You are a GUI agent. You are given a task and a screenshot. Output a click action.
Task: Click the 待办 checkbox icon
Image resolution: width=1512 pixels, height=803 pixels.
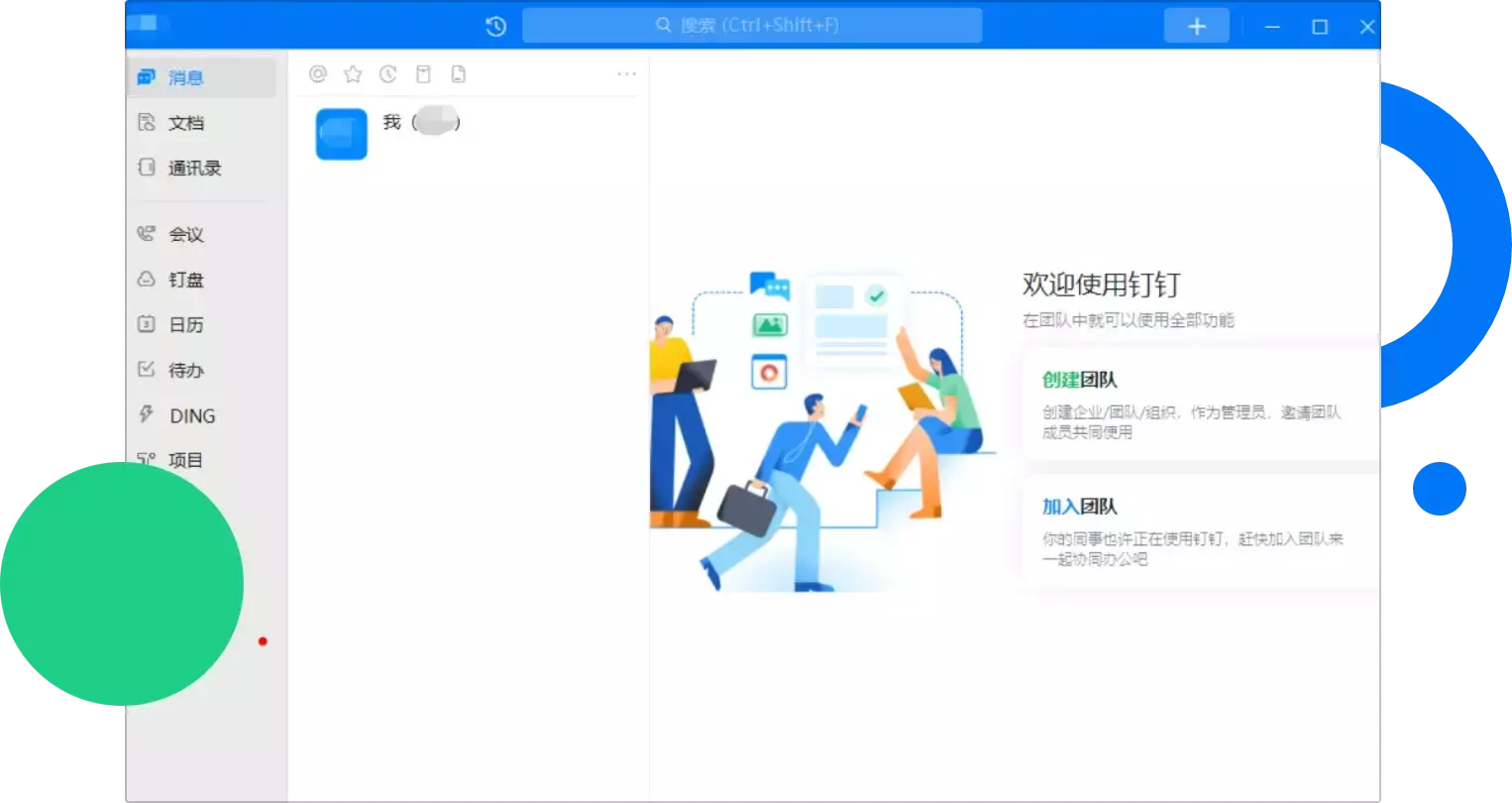147,370
